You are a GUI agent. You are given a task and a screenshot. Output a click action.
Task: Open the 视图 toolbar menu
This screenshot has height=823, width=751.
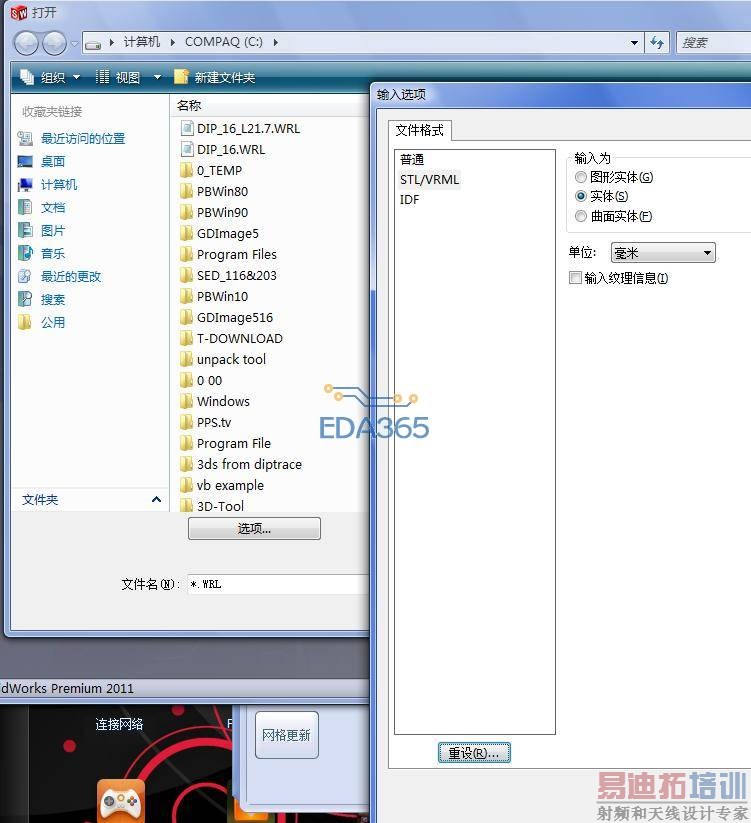(119, 78)
